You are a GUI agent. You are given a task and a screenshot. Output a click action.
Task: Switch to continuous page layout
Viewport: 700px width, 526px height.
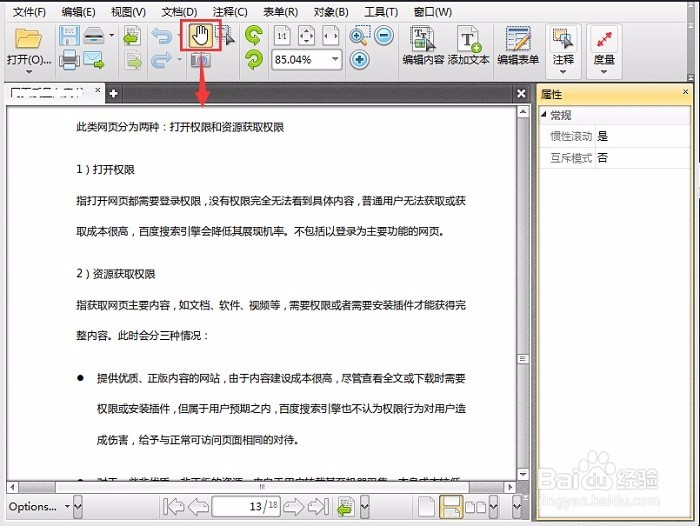click(x=451, y=507)
